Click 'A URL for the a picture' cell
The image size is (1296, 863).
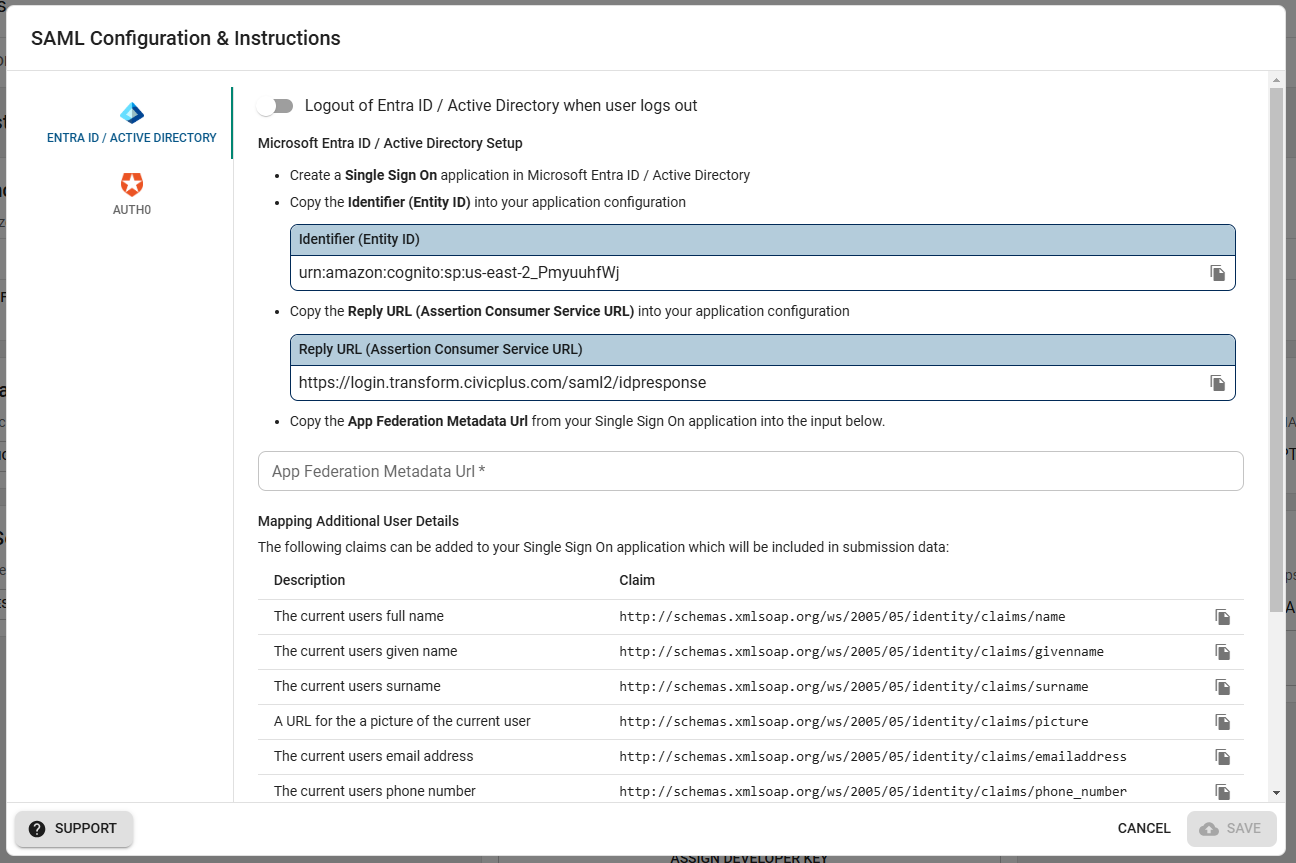tap(402, 722)
